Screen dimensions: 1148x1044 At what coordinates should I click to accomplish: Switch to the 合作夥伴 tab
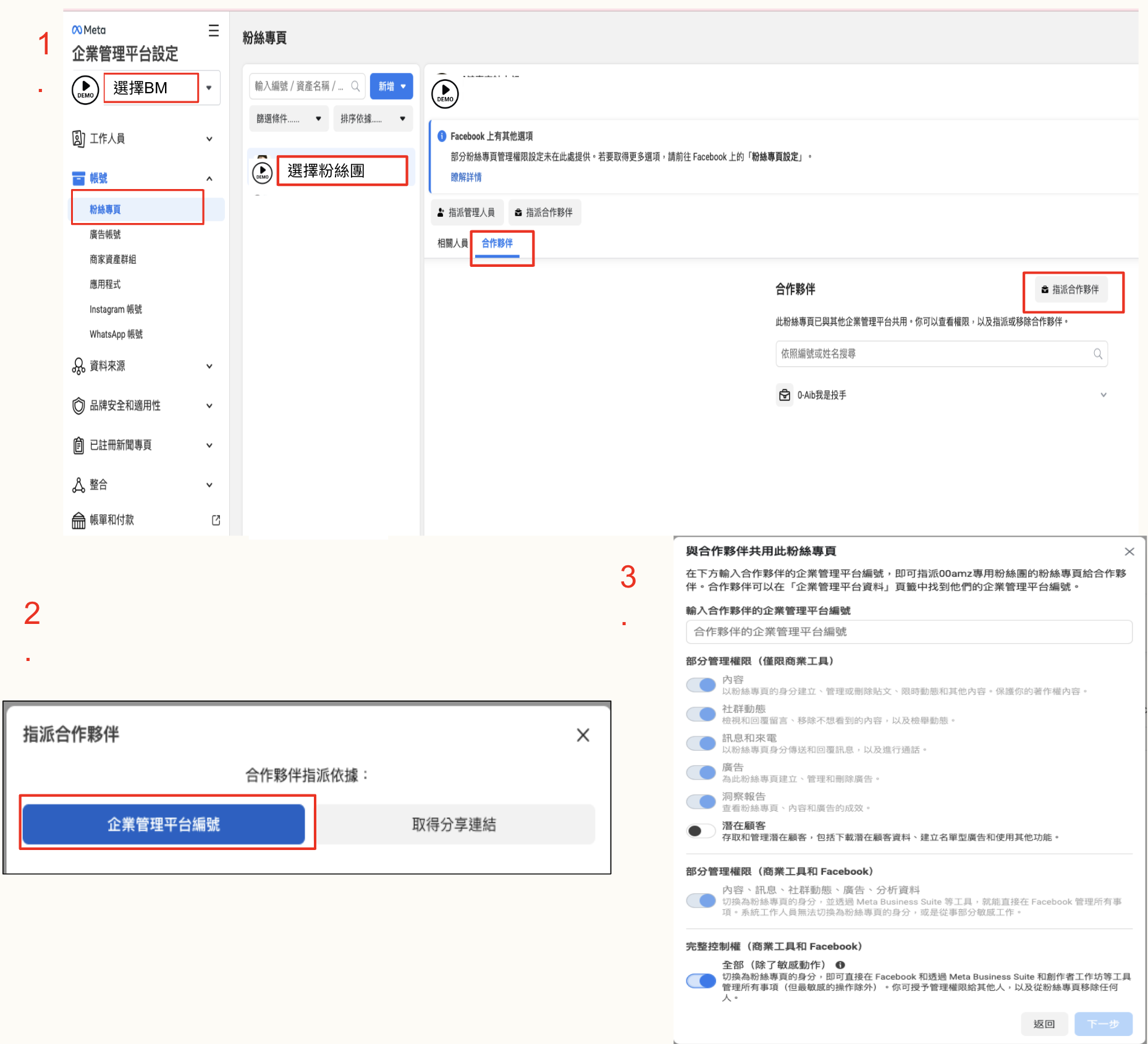click(497, 243)
